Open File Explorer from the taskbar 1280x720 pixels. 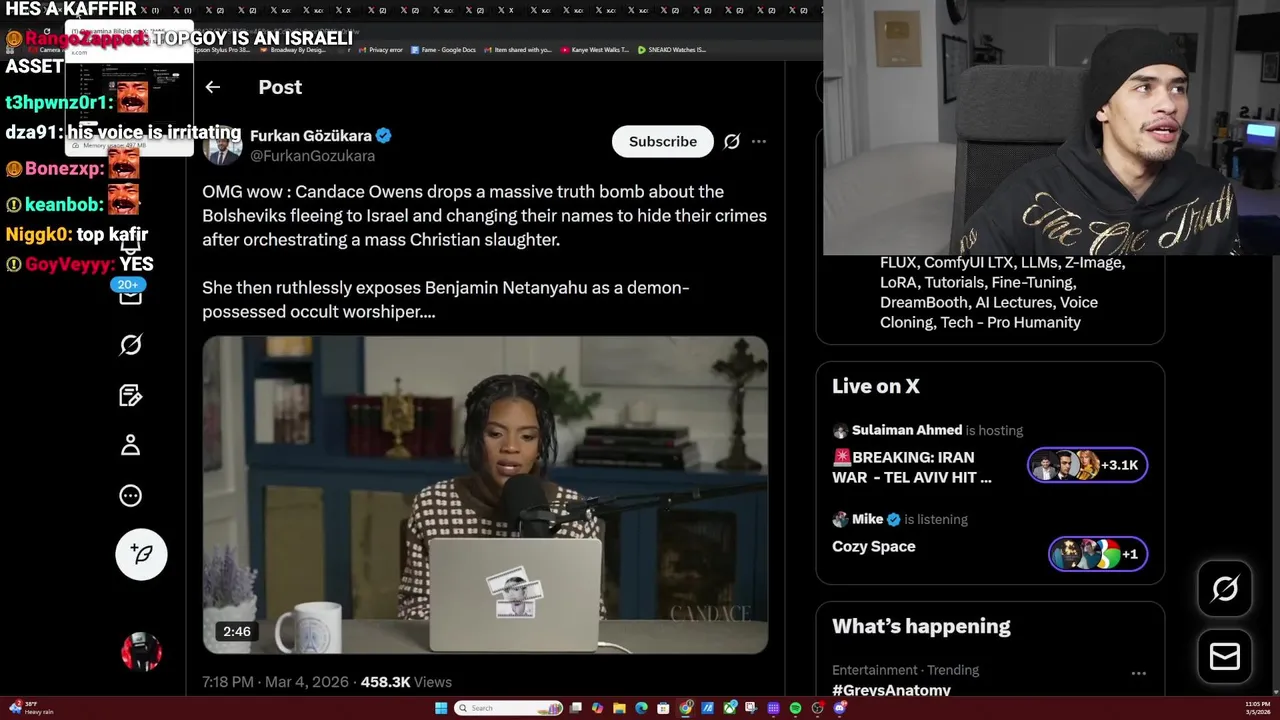[619, 708]
